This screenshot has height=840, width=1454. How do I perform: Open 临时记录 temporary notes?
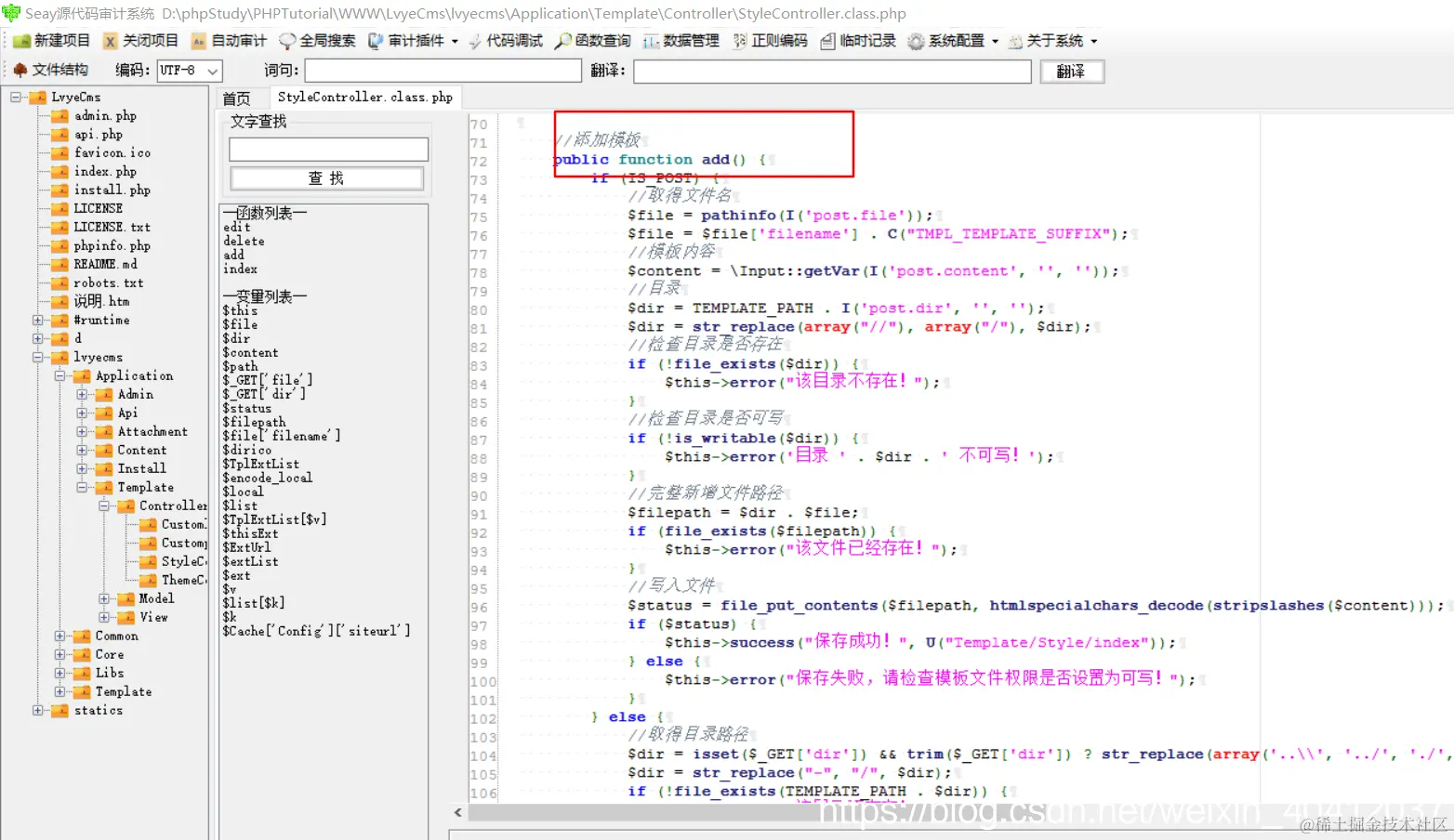point(859,41)
